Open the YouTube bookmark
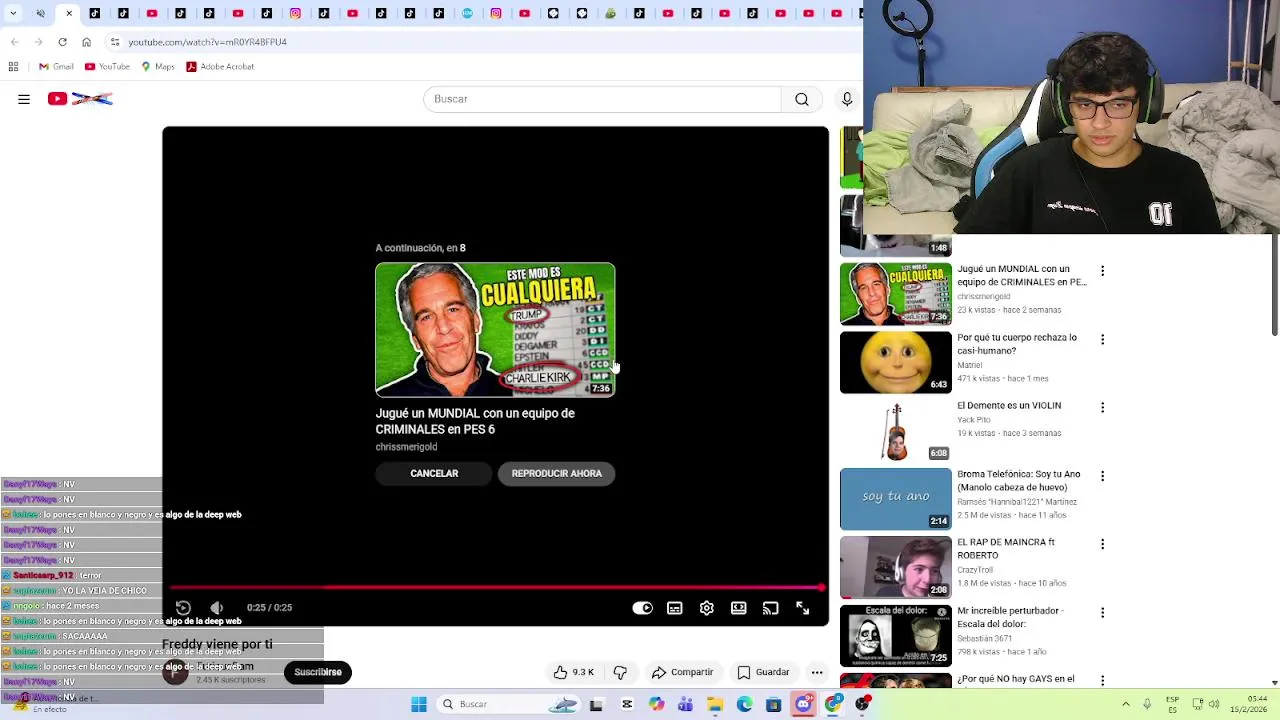This screenshot has height=720, width=1280. point(107,67)
